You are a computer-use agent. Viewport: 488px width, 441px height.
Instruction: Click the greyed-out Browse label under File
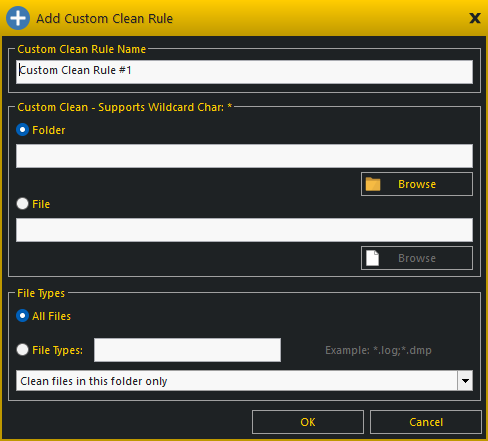(x=417, y=258)
